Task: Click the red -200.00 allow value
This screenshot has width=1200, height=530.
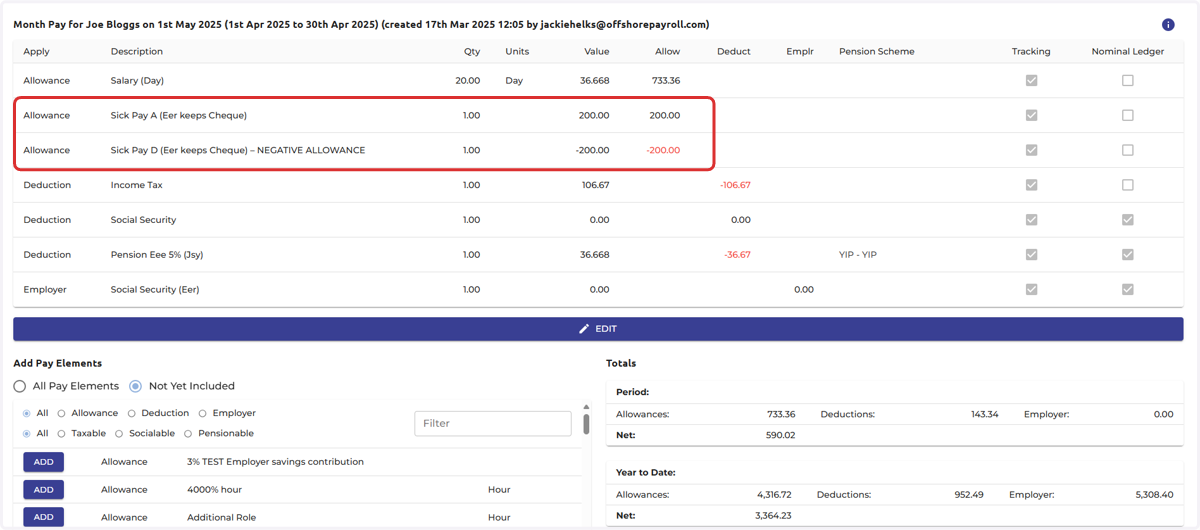Action: pos(663,150)
